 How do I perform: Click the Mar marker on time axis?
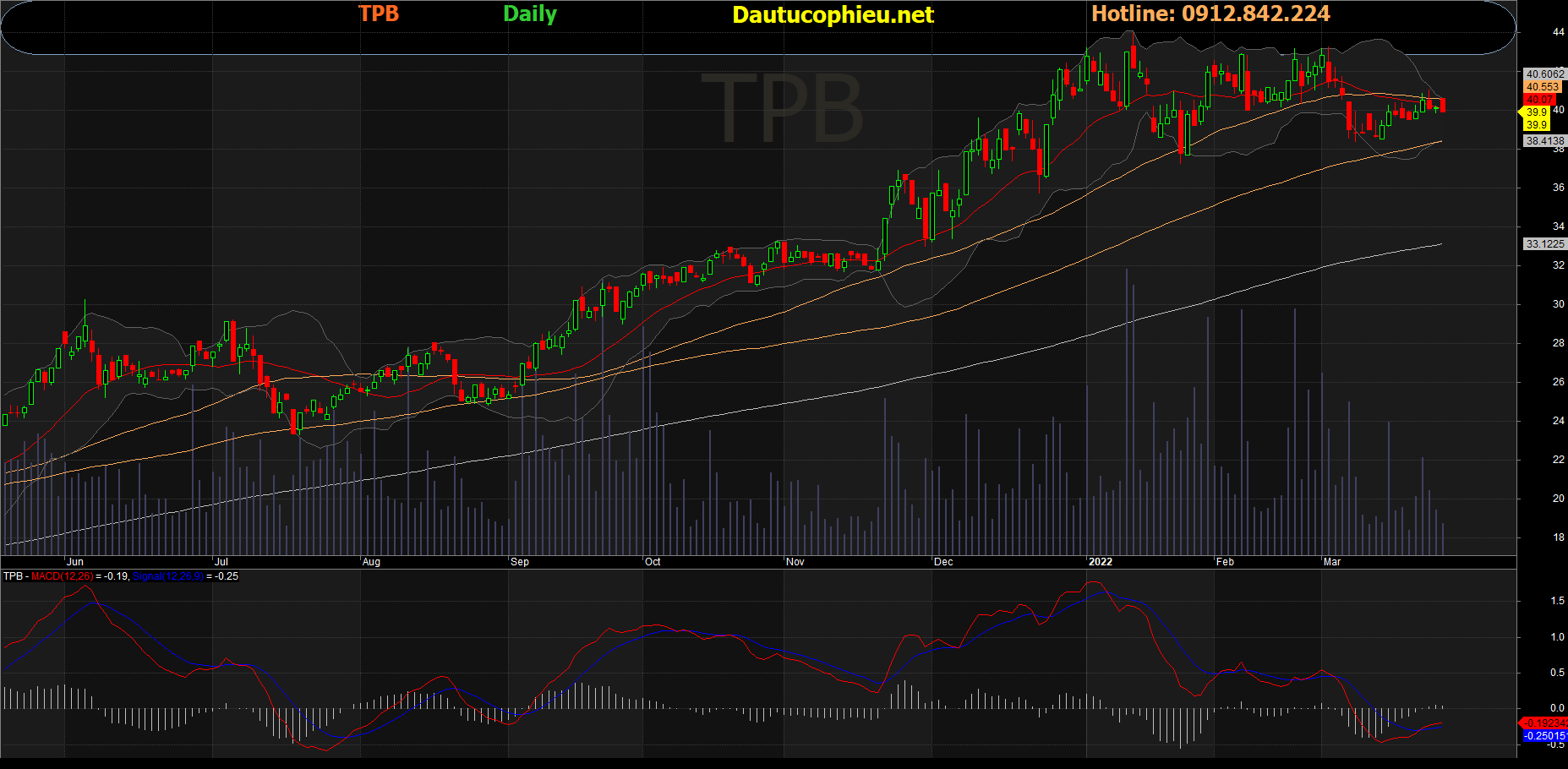pyautogui.click(x=1332, y=562)
